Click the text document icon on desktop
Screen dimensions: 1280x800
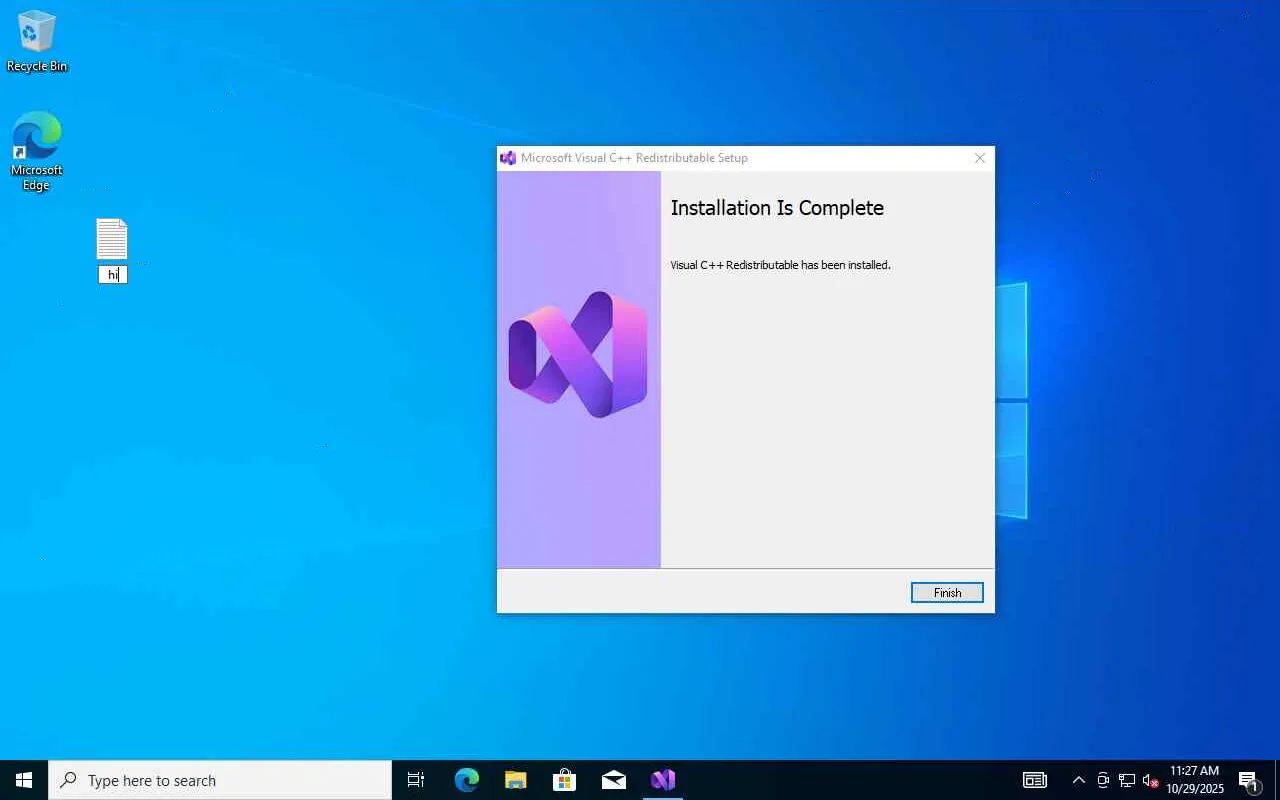click(x=112, y=239)
